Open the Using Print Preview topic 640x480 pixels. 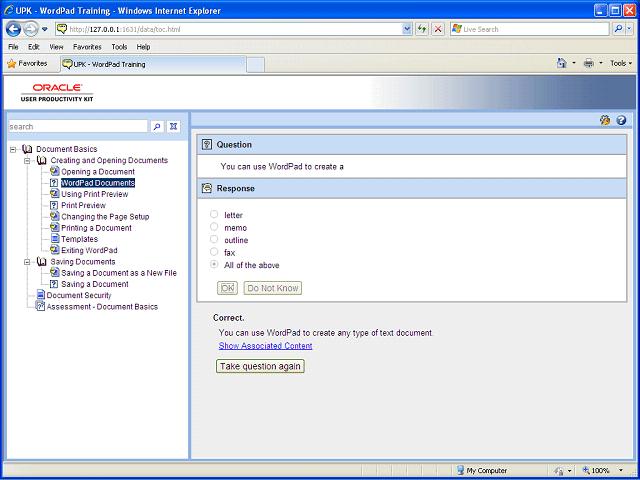95,194
